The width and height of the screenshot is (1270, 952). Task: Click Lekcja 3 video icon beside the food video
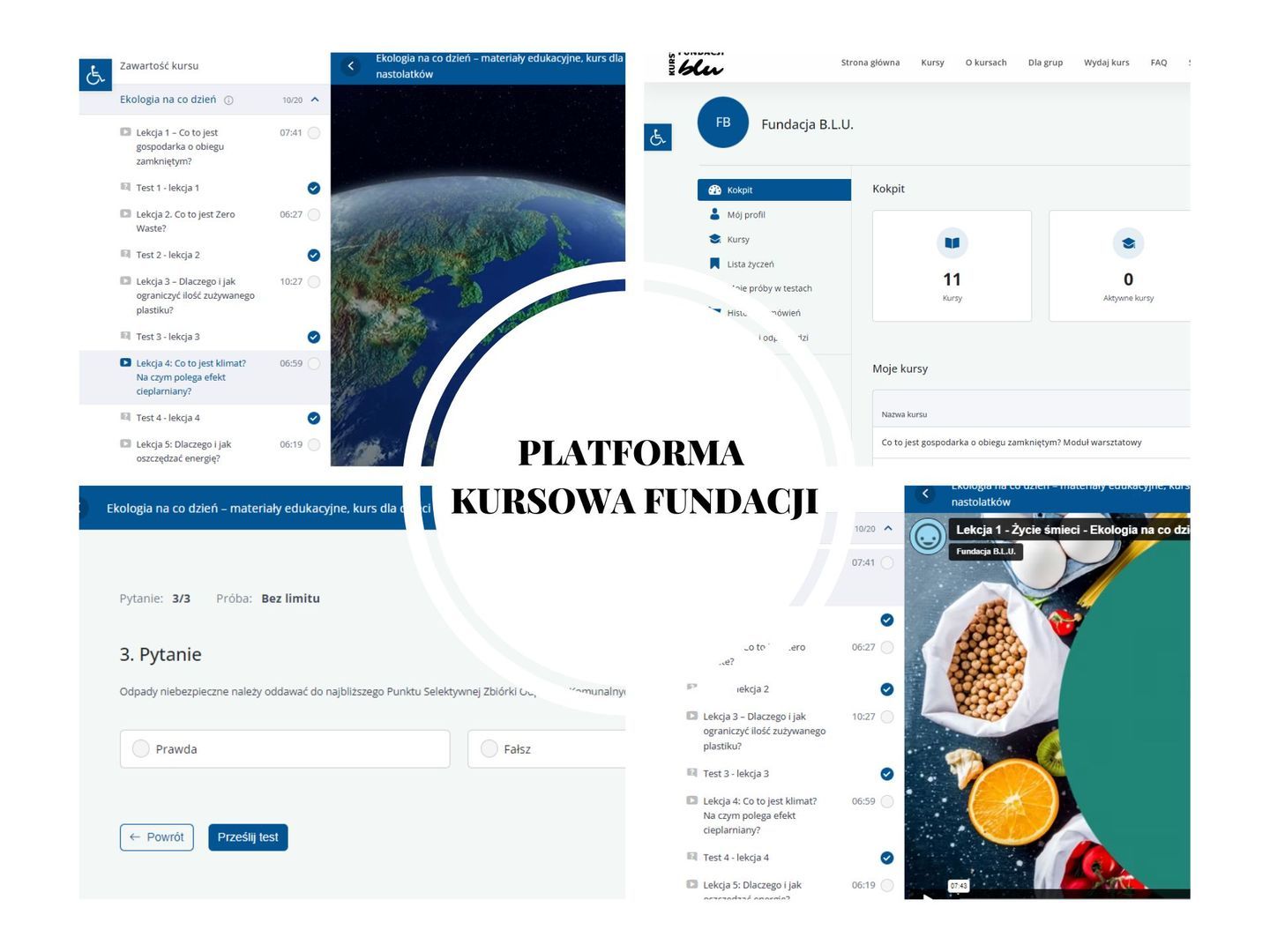(692, 716)
